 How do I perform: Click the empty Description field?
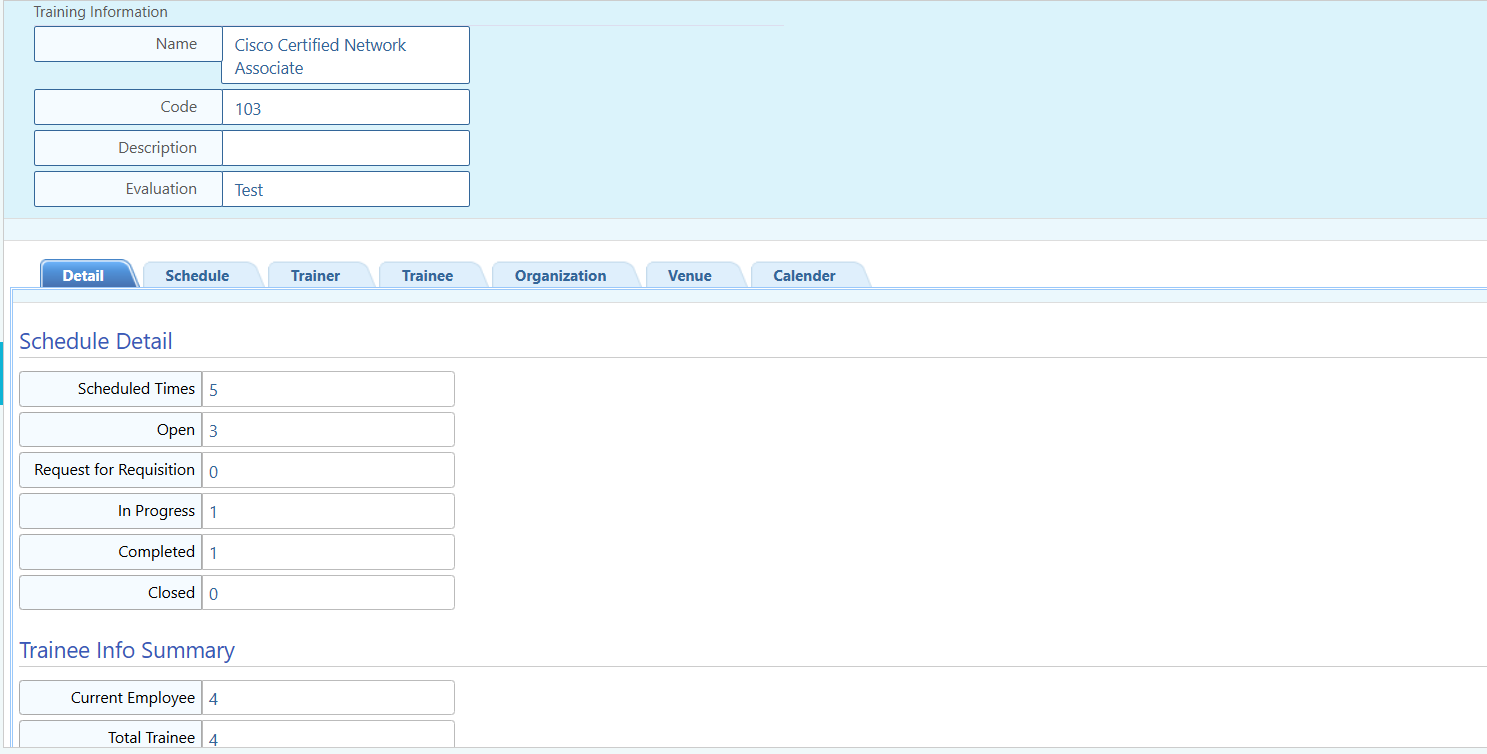point(345,148)
